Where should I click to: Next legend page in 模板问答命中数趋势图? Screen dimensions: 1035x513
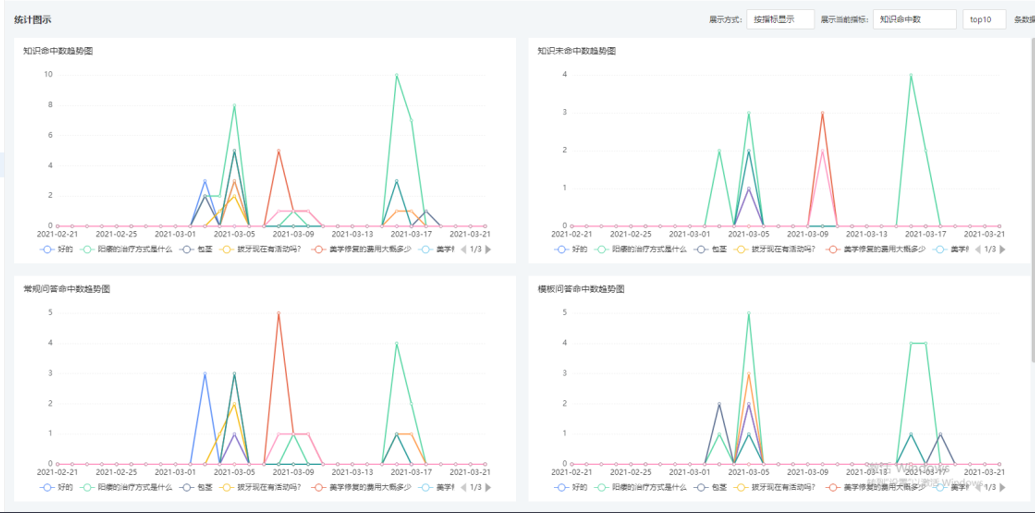1003,487
